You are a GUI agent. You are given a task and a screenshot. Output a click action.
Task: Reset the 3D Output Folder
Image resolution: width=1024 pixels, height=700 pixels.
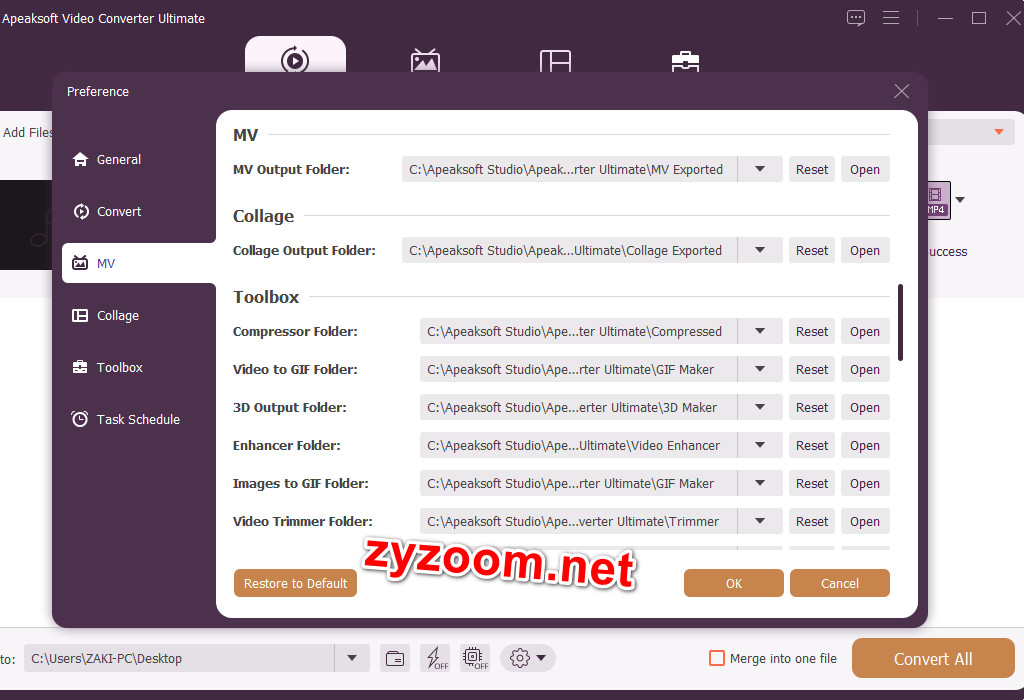[812, 407]
